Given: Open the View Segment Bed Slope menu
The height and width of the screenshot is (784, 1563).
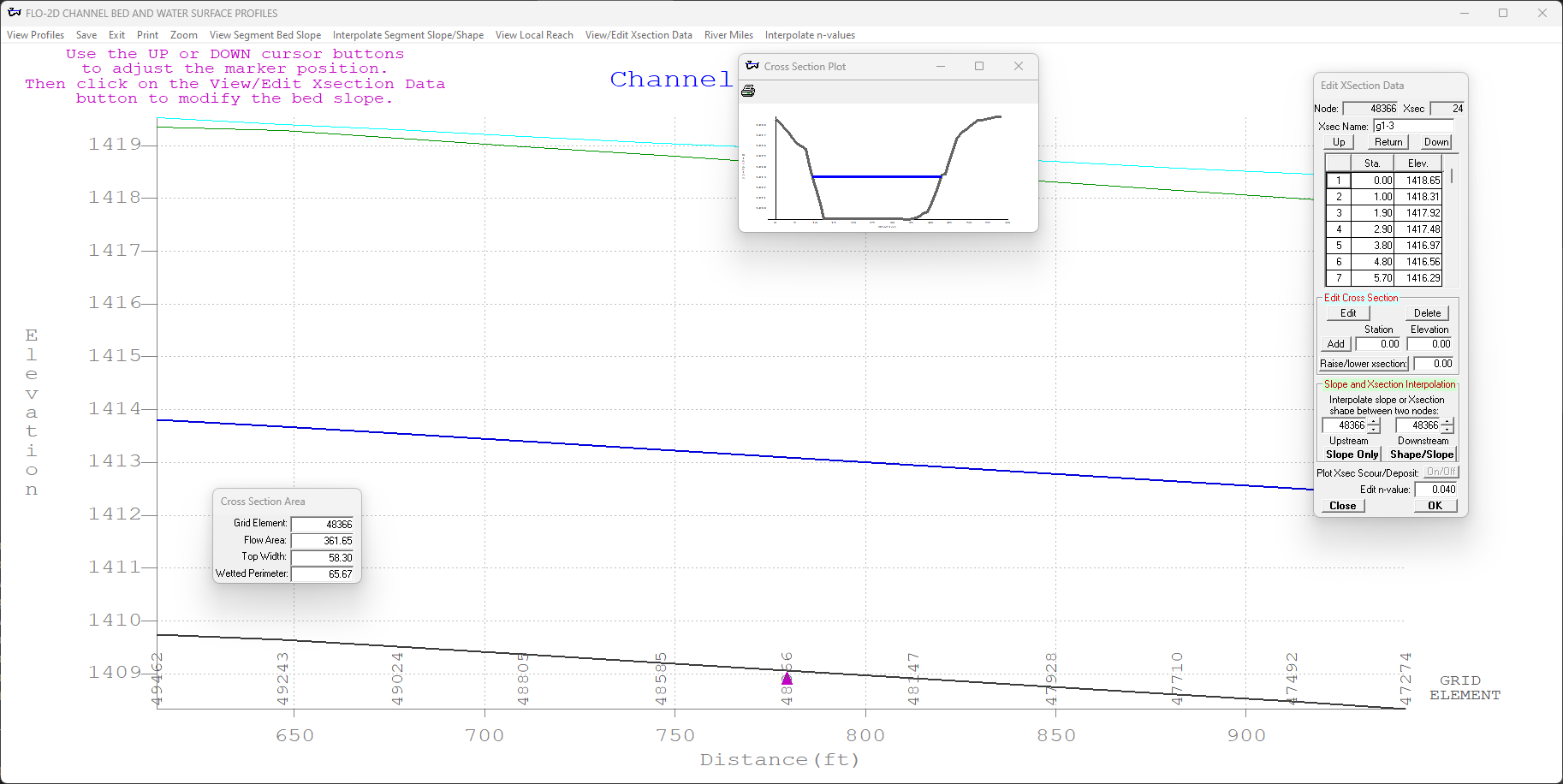Looking at the screenshot, I should [265, 35].
